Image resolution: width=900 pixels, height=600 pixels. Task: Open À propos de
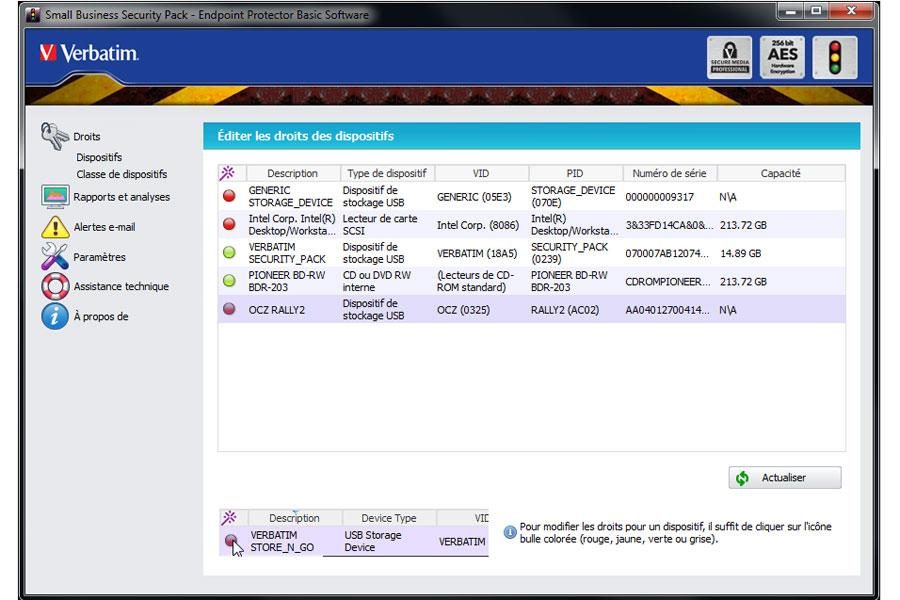click(101, 316)
